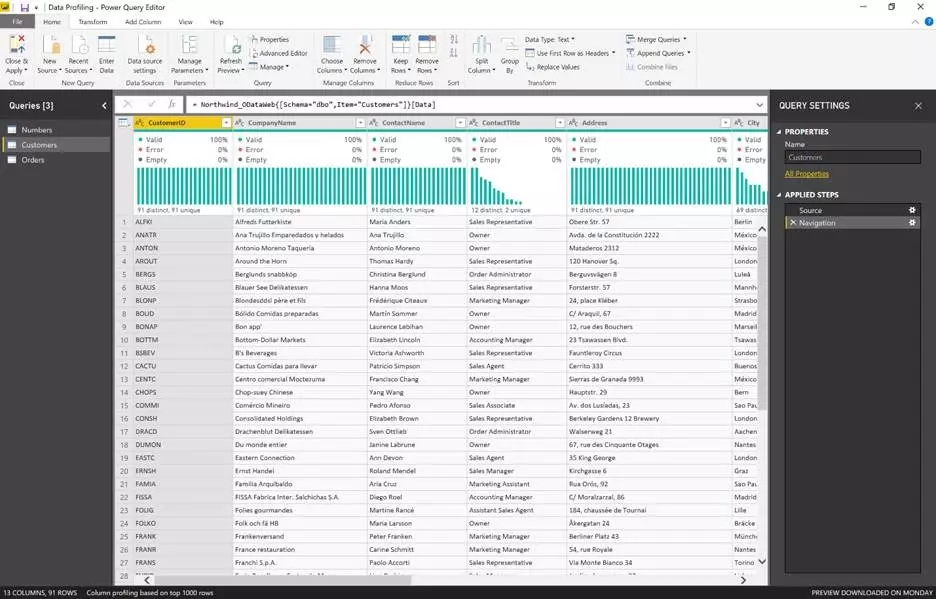Switch to the Transform tab
The height and width of the screenshot is (599, 936).
[93, 21]
